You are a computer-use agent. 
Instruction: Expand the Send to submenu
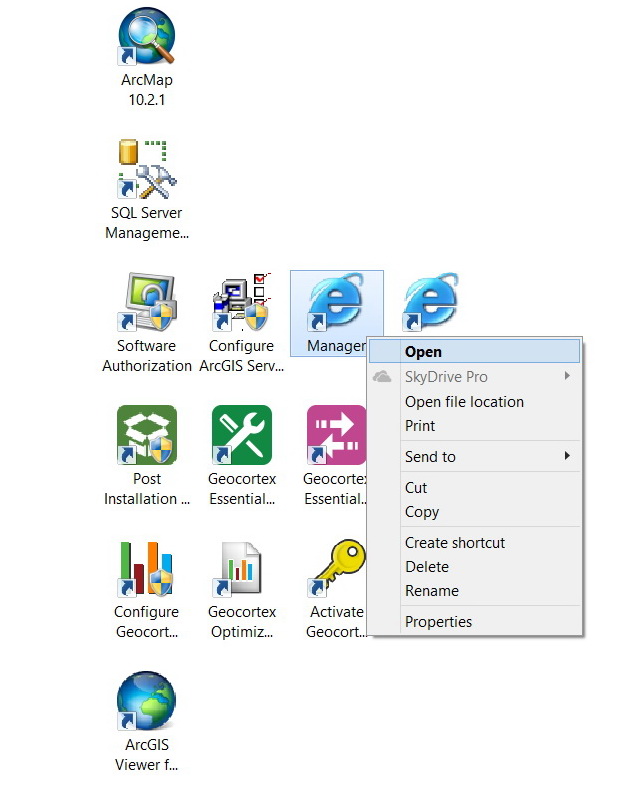pos(474,456)
